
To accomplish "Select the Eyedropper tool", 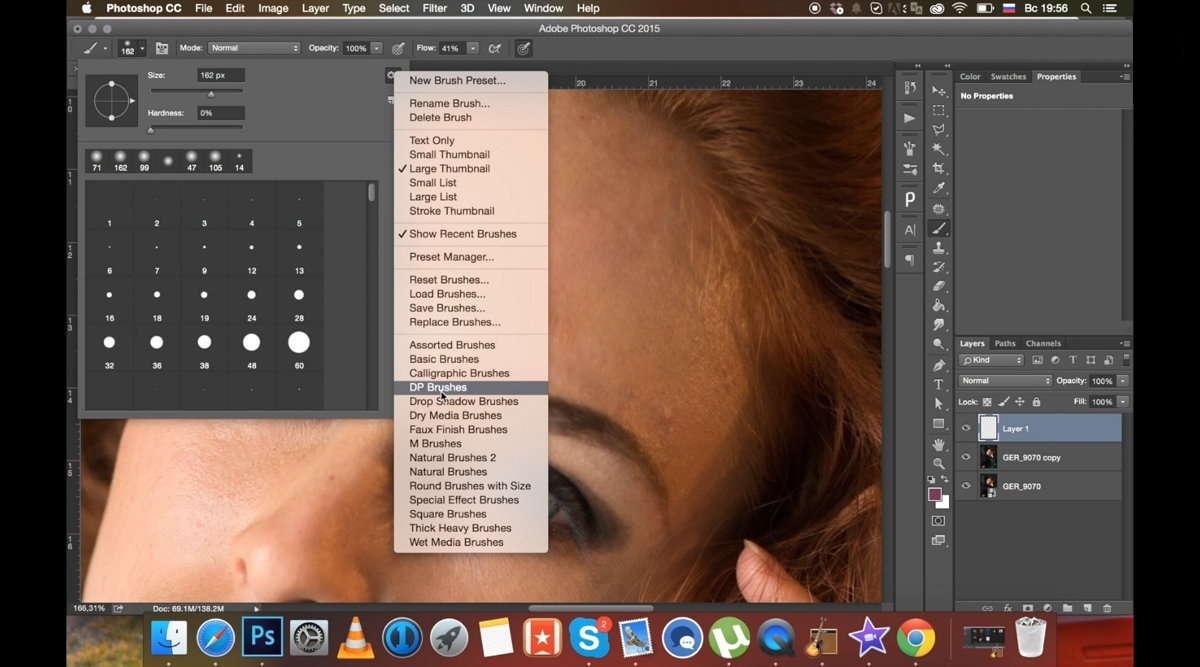I will pos(938,188).
